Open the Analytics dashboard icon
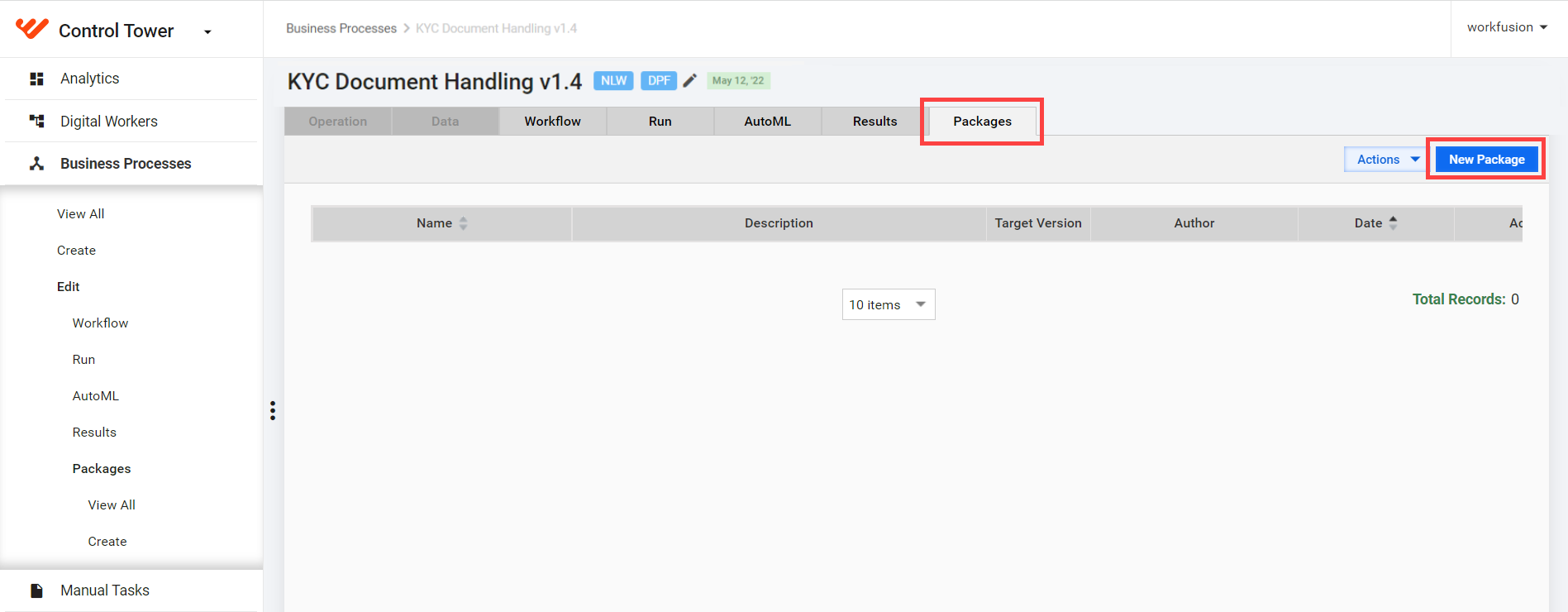 coord(36,79)
